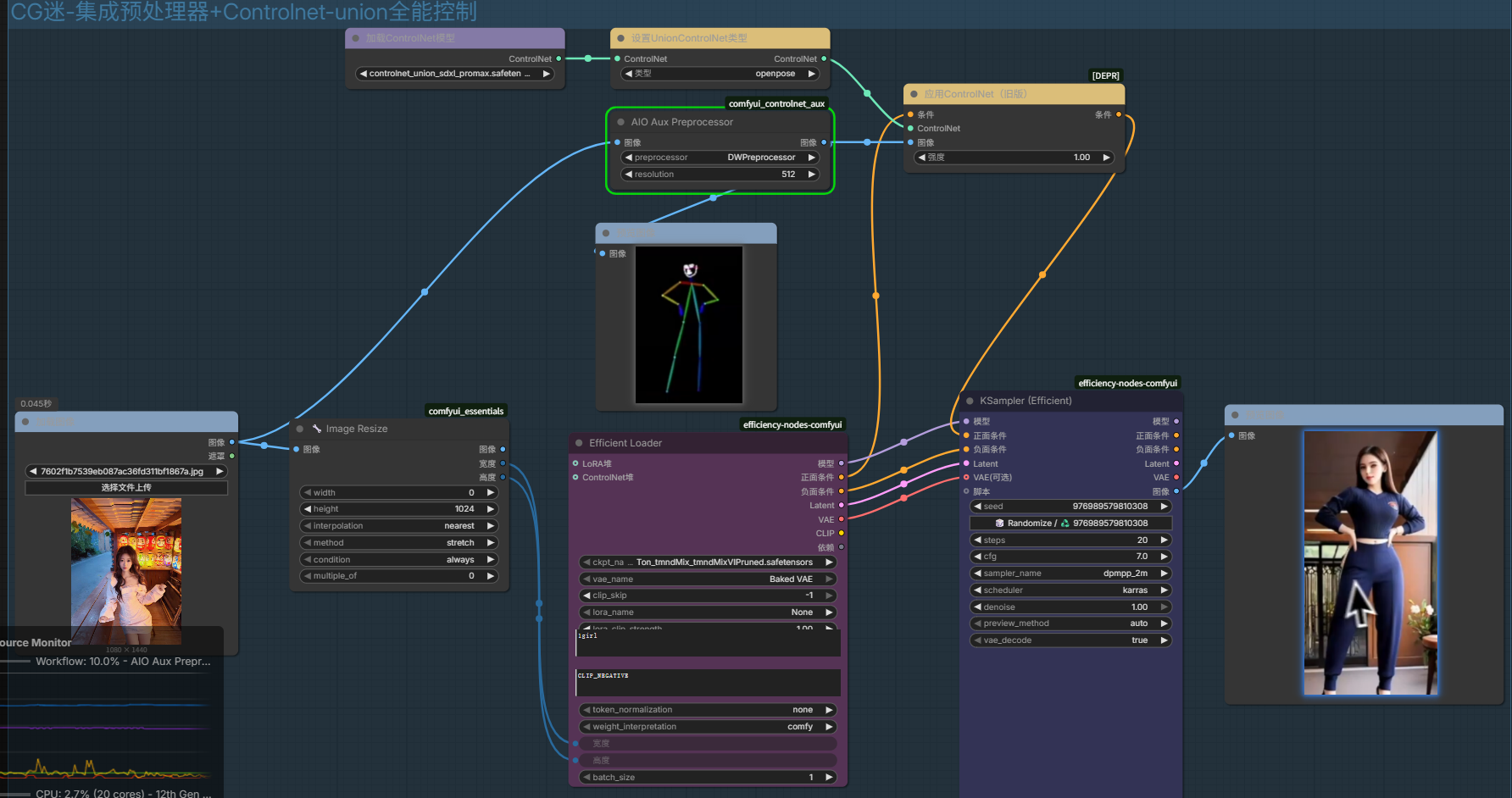The image size is (1512, 798).
Task: Open the scheduler karras dropdown
Action: pyautogui.click(x=1071, y=590)
